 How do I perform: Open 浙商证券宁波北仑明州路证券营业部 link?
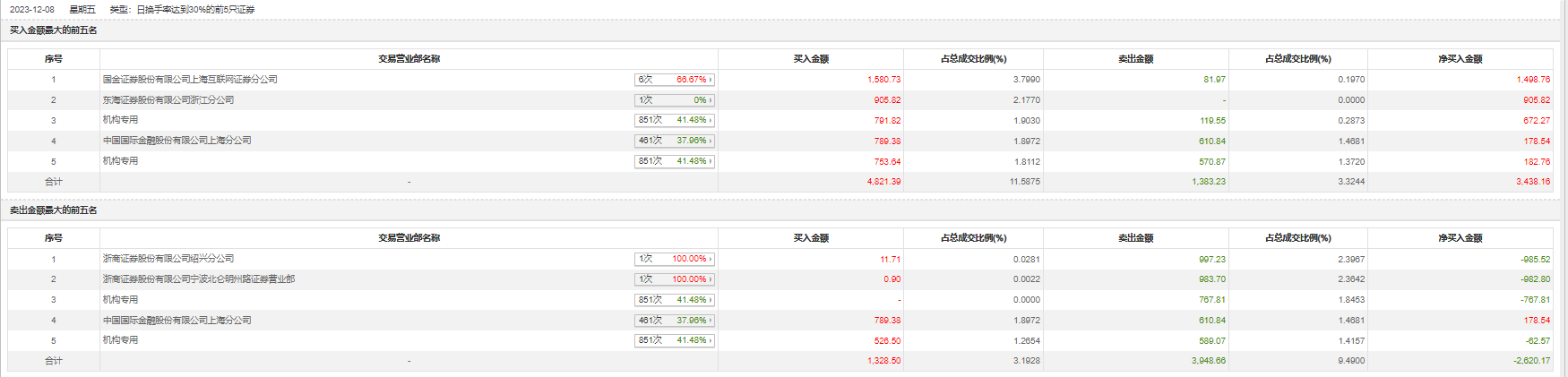(x=198, y=279)
